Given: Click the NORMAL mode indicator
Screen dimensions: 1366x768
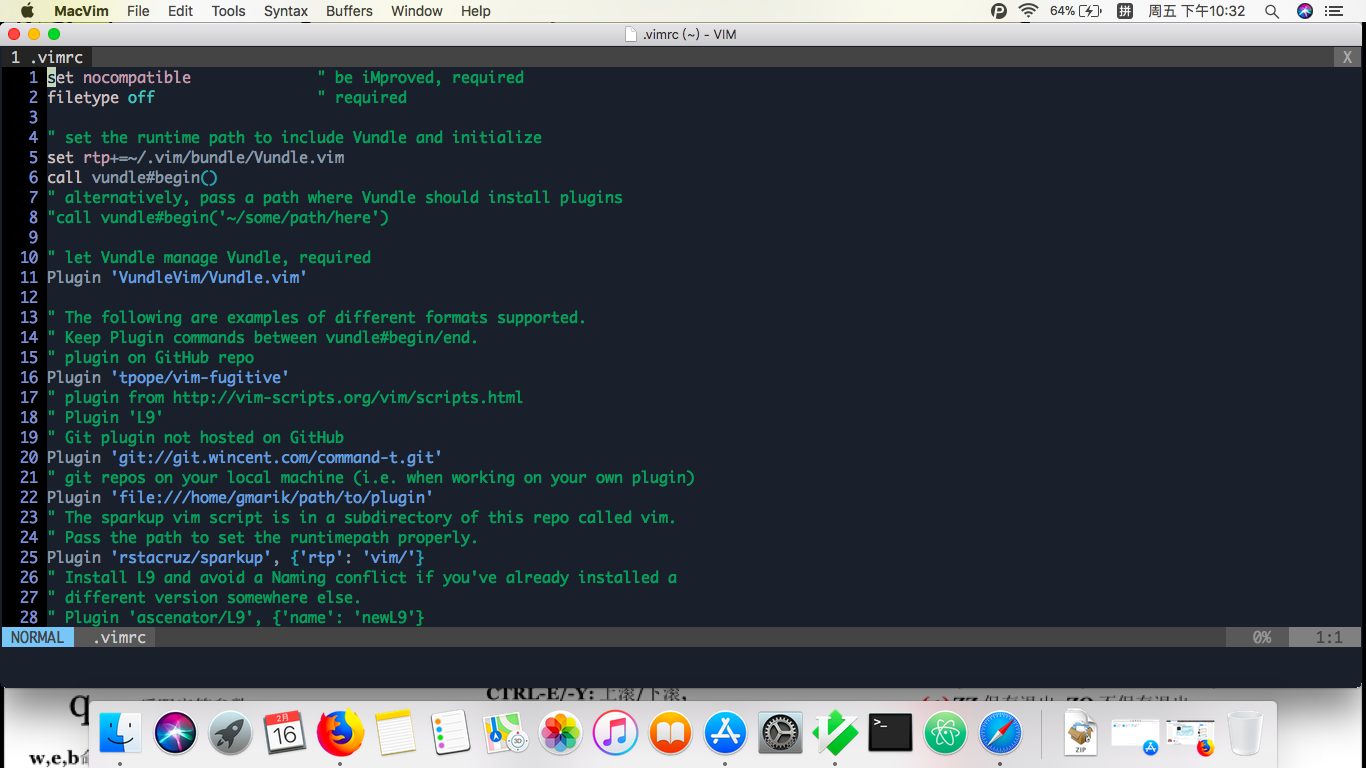Looking at the screenshot, I should click(37, 637).
